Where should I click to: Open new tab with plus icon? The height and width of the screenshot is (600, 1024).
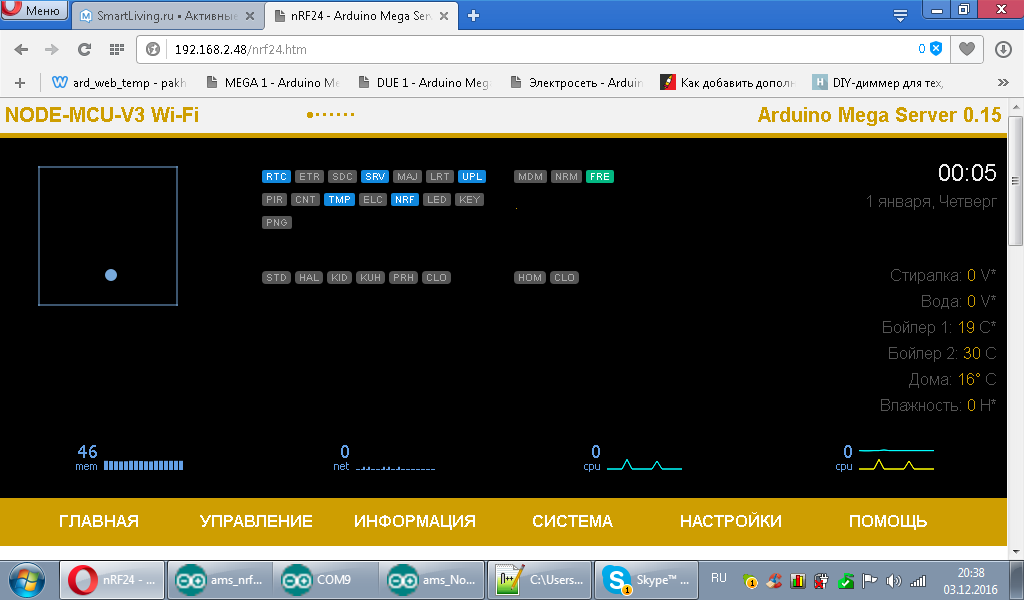(x=474, y=15)
